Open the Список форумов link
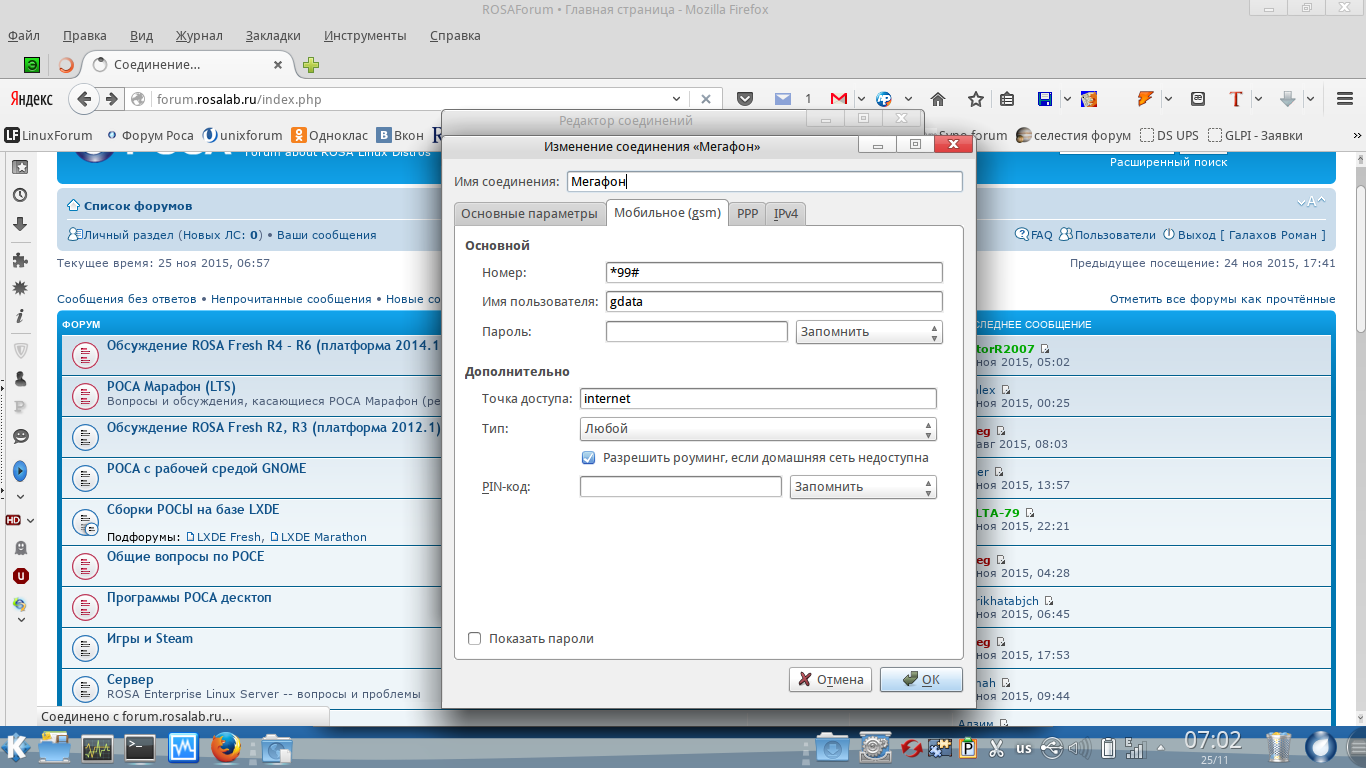The image size is (1366, 768). [x=138, y=206]
